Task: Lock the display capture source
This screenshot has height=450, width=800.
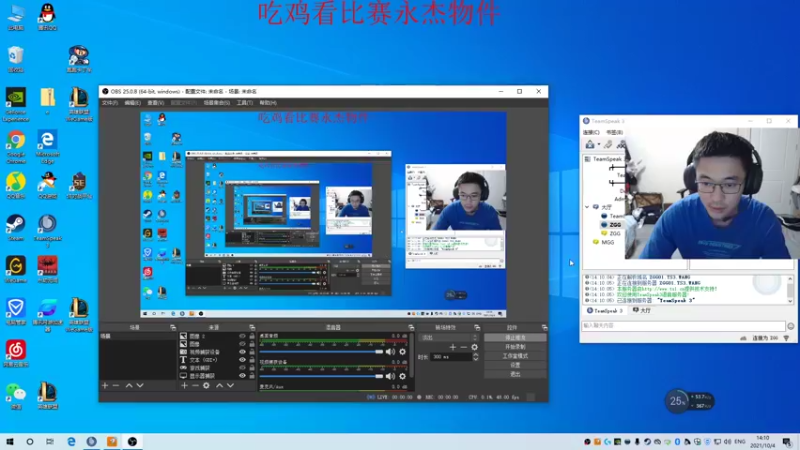Action: tap(252, 376)
